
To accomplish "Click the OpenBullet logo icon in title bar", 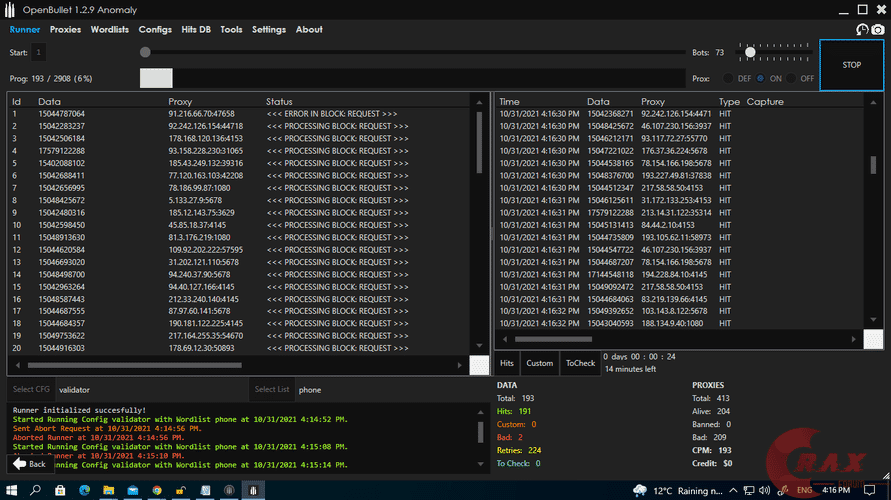I will (11, 9).
